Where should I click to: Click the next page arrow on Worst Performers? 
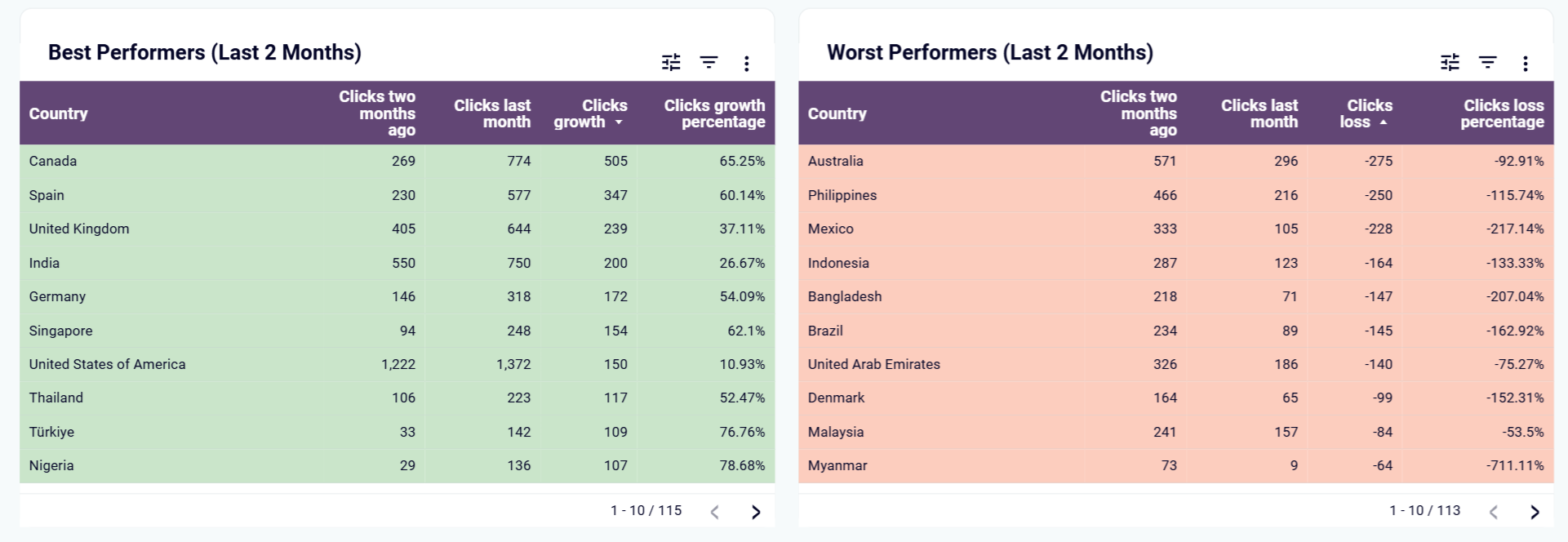pos(1535,511)
